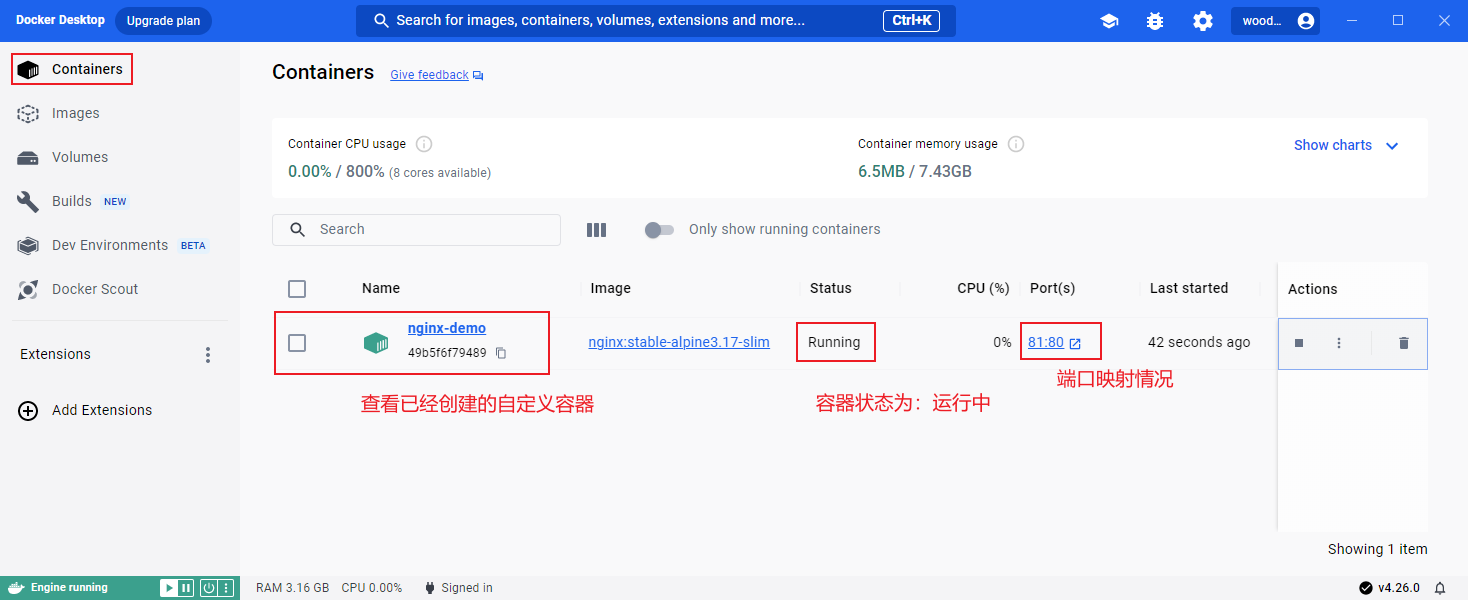Toggle Only show running containers
Viewport: 1468px width, 600px height.
(x=660, y=230)
